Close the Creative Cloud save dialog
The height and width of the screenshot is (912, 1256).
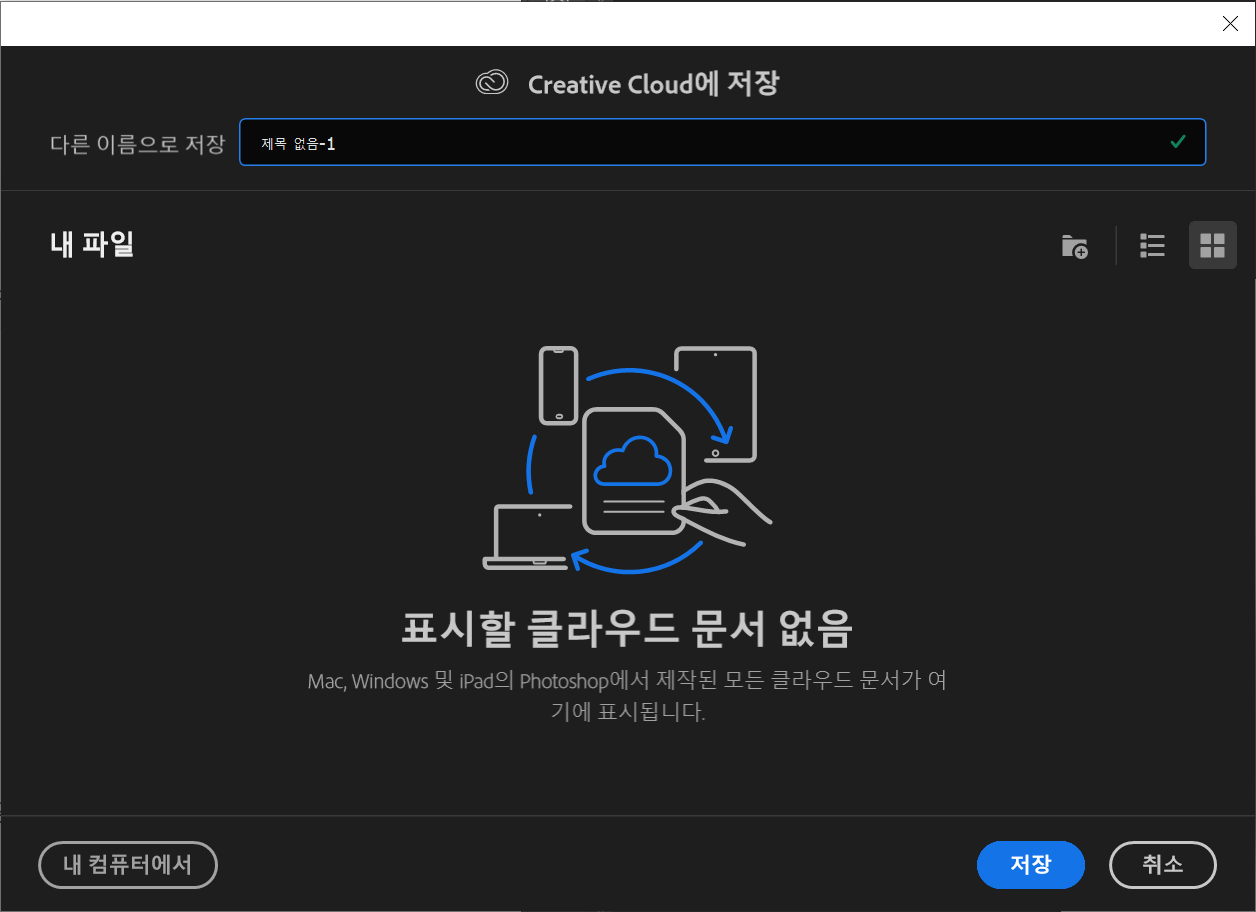[1230, 23]
